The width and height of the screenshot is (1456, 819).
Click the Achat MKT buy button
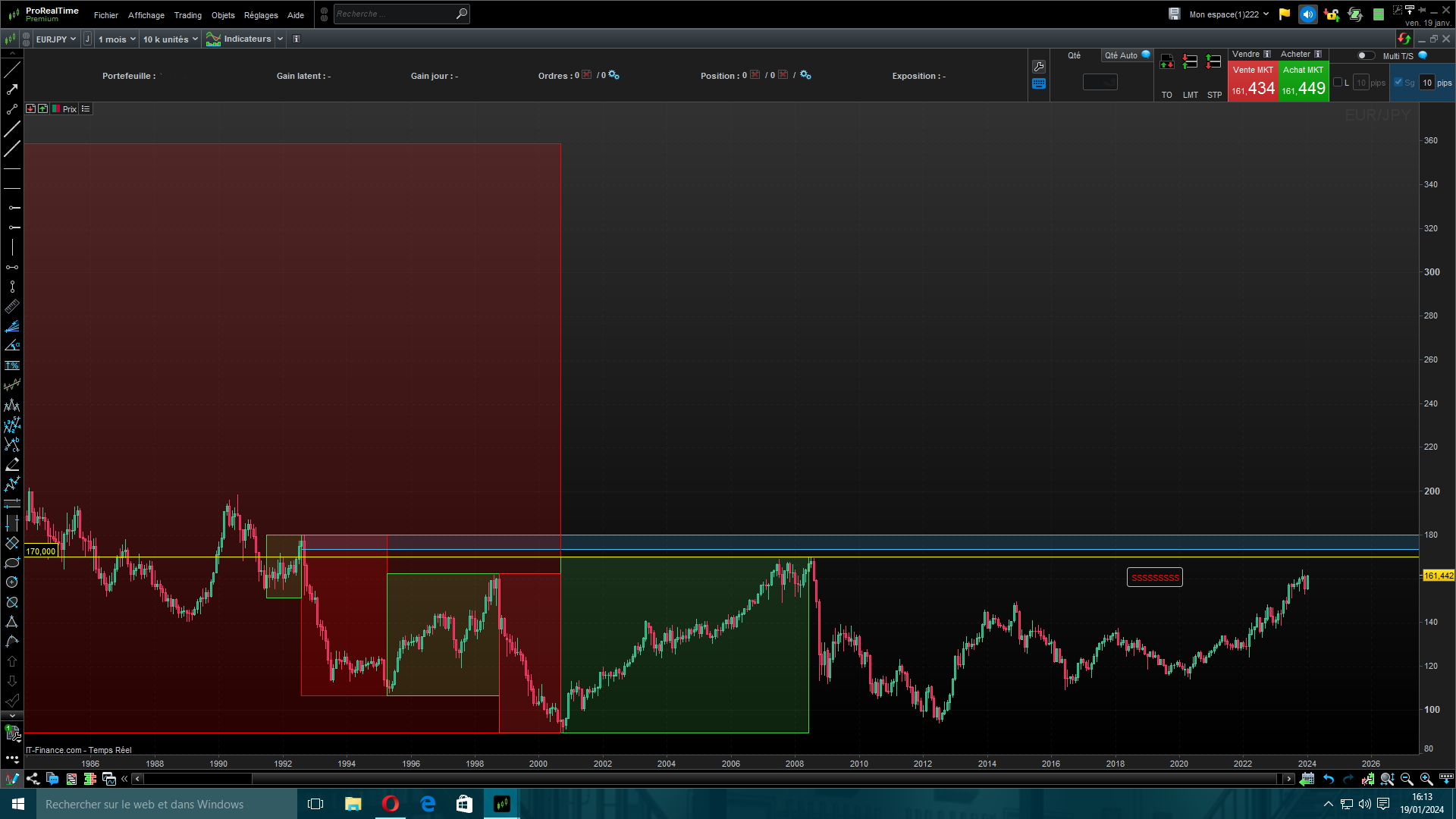(1304, 82)
